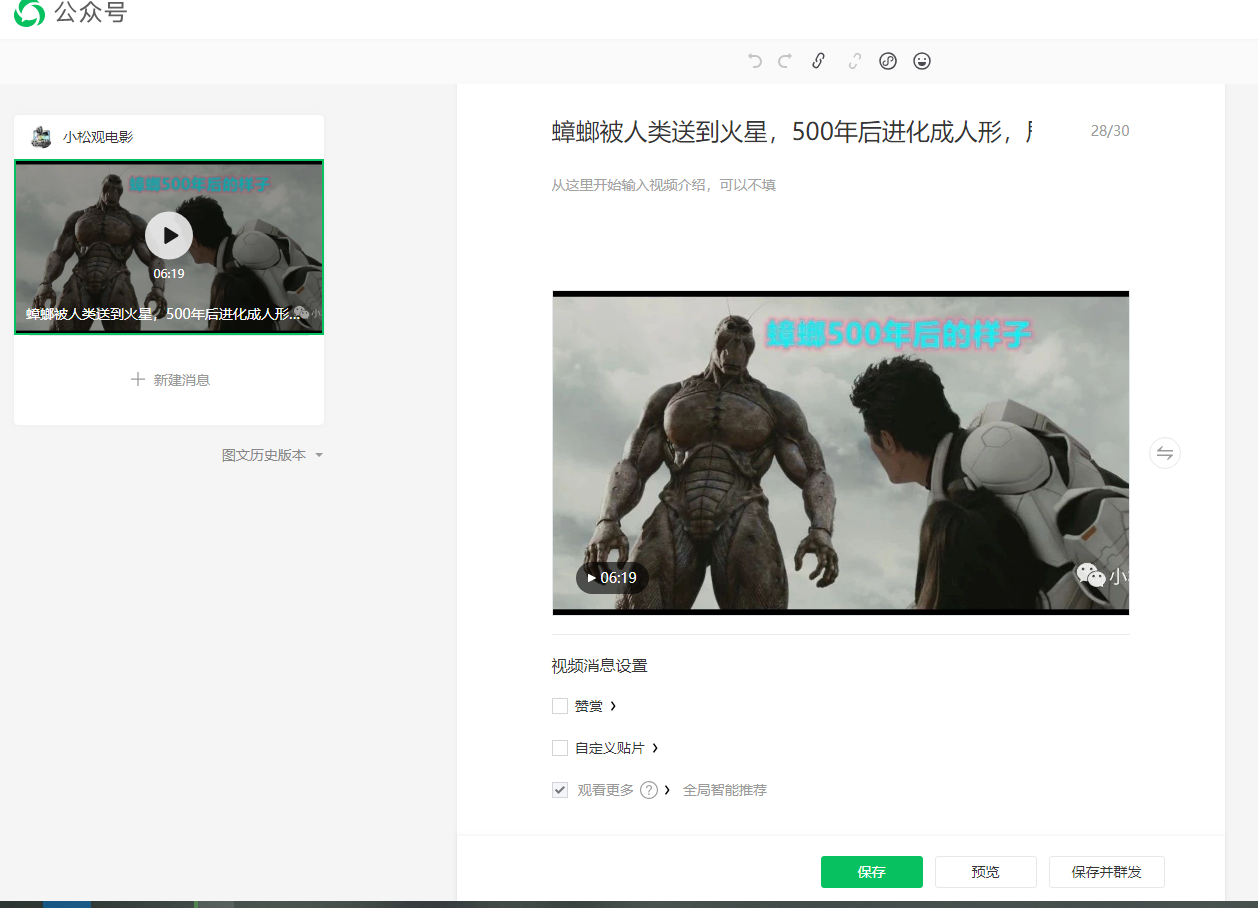Click the help question mark next to 观看更多
1258x908 pixels.
tap(649, 790)
